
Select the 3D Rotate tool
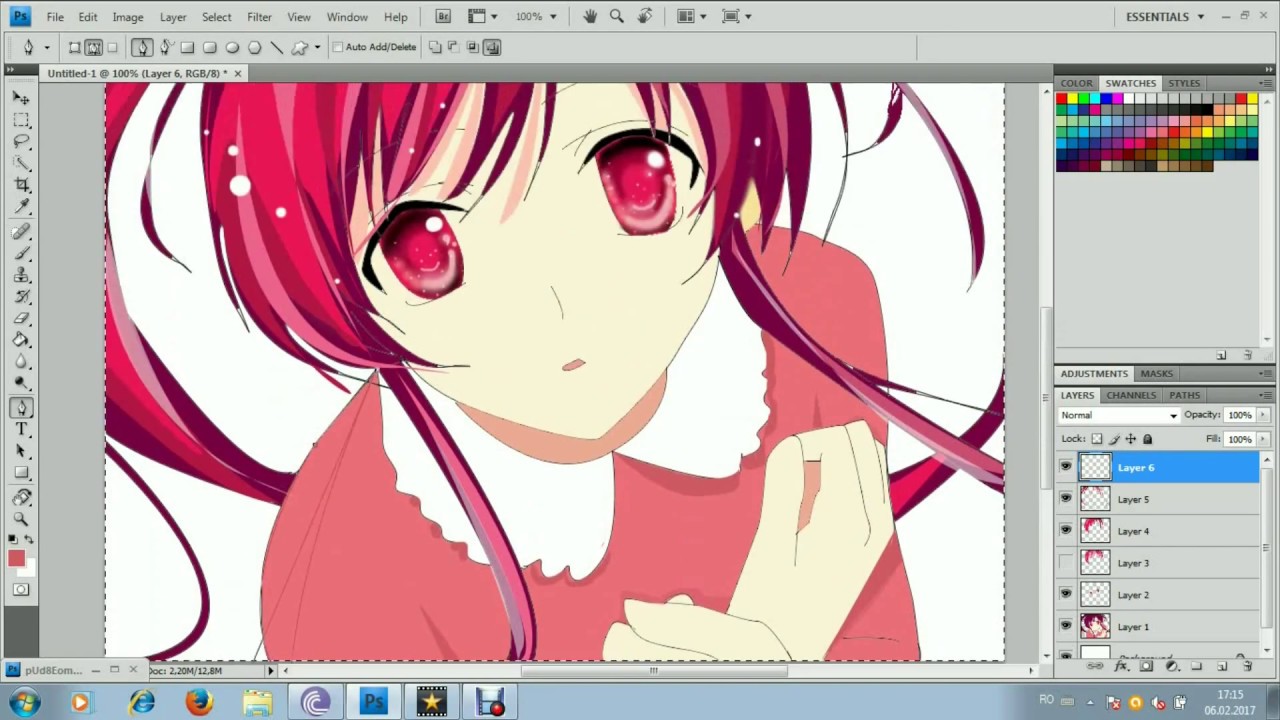click(x=21, y=497)
